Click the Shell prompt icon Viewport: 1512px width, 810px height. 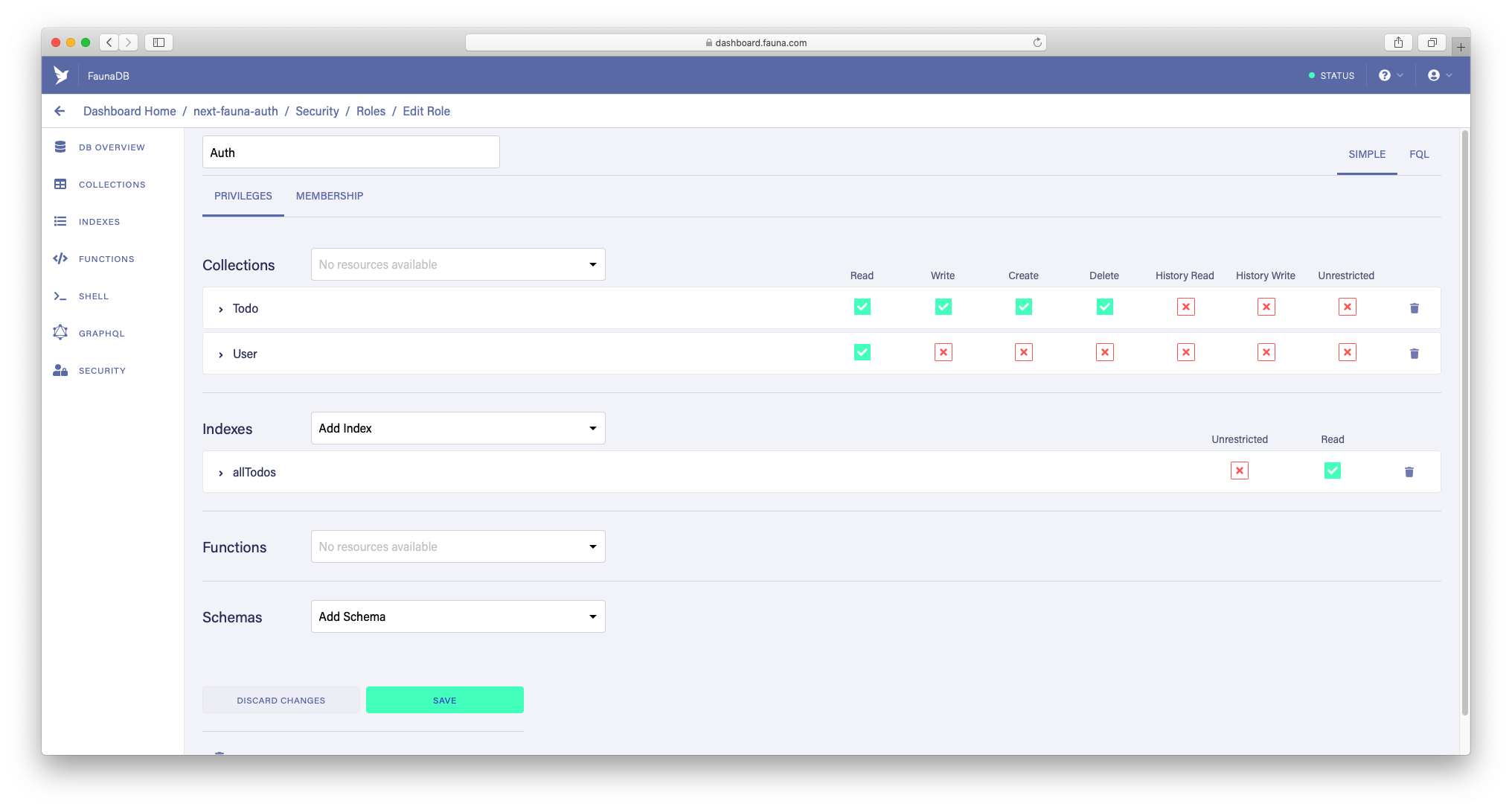point(60,296)
